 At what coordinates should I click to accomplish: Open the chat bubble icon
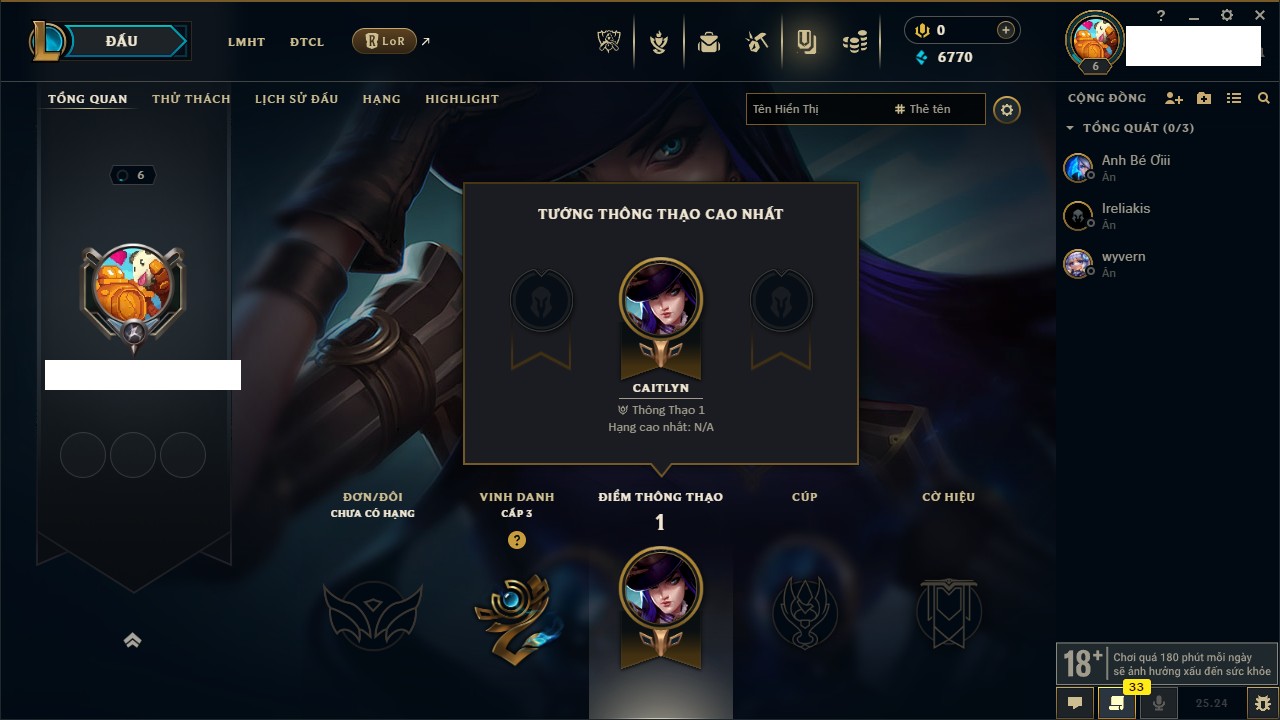coord(1075,703)
